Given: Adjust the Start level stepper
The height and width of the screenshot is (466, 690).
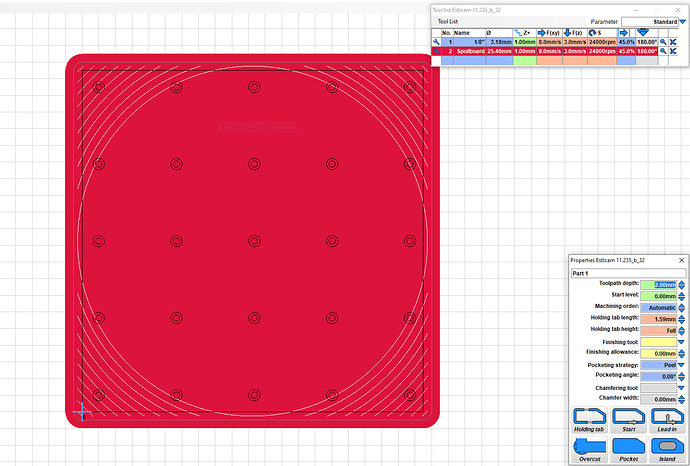Looking at the screenshot, I should [682, 296].
